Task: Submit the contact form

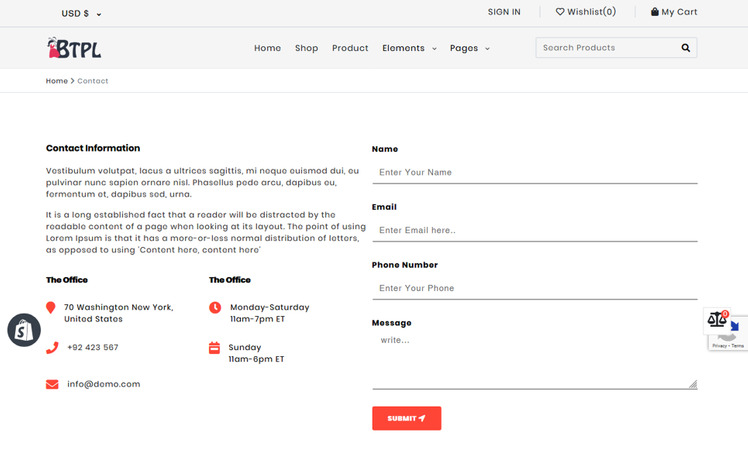Action: pos(406,418)
